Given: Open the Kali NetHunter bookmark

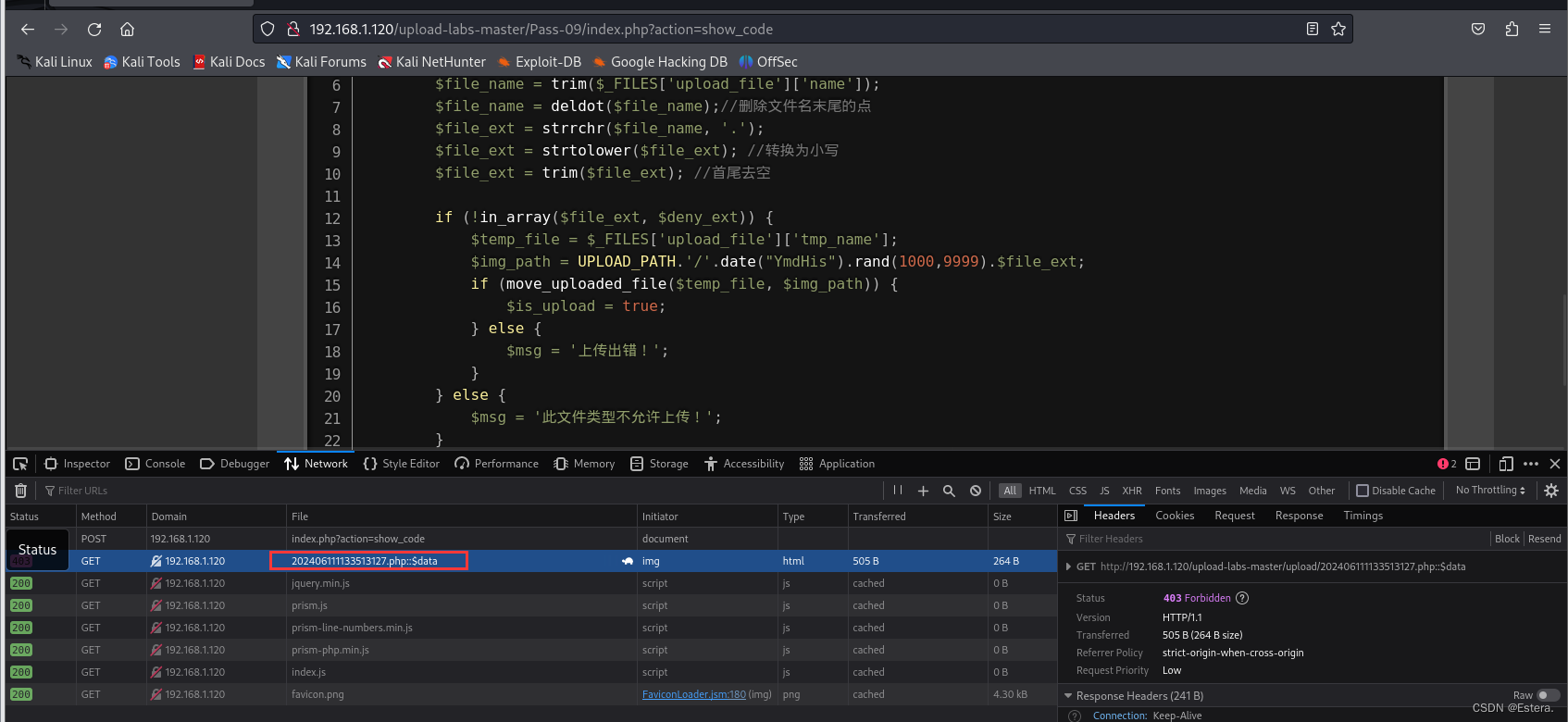Looking at the screenshot, I should coord(431,62).
